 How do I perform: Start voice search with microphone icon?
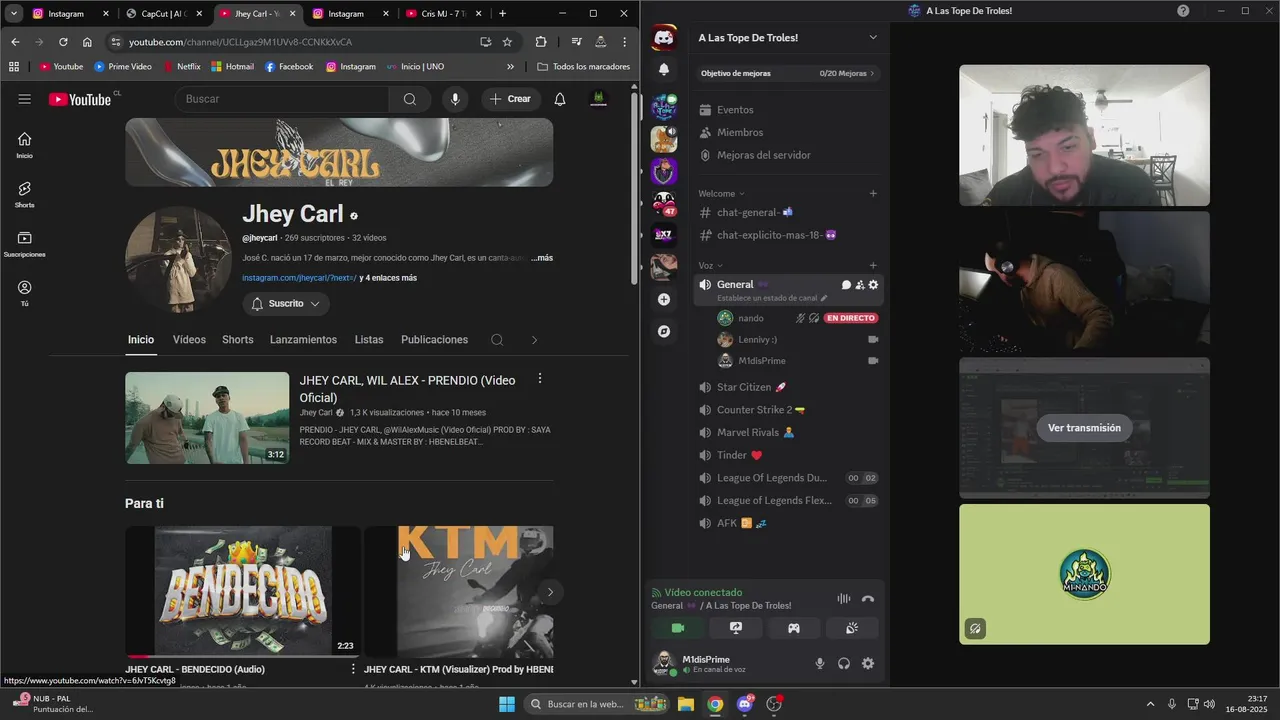tap(455, 99)
